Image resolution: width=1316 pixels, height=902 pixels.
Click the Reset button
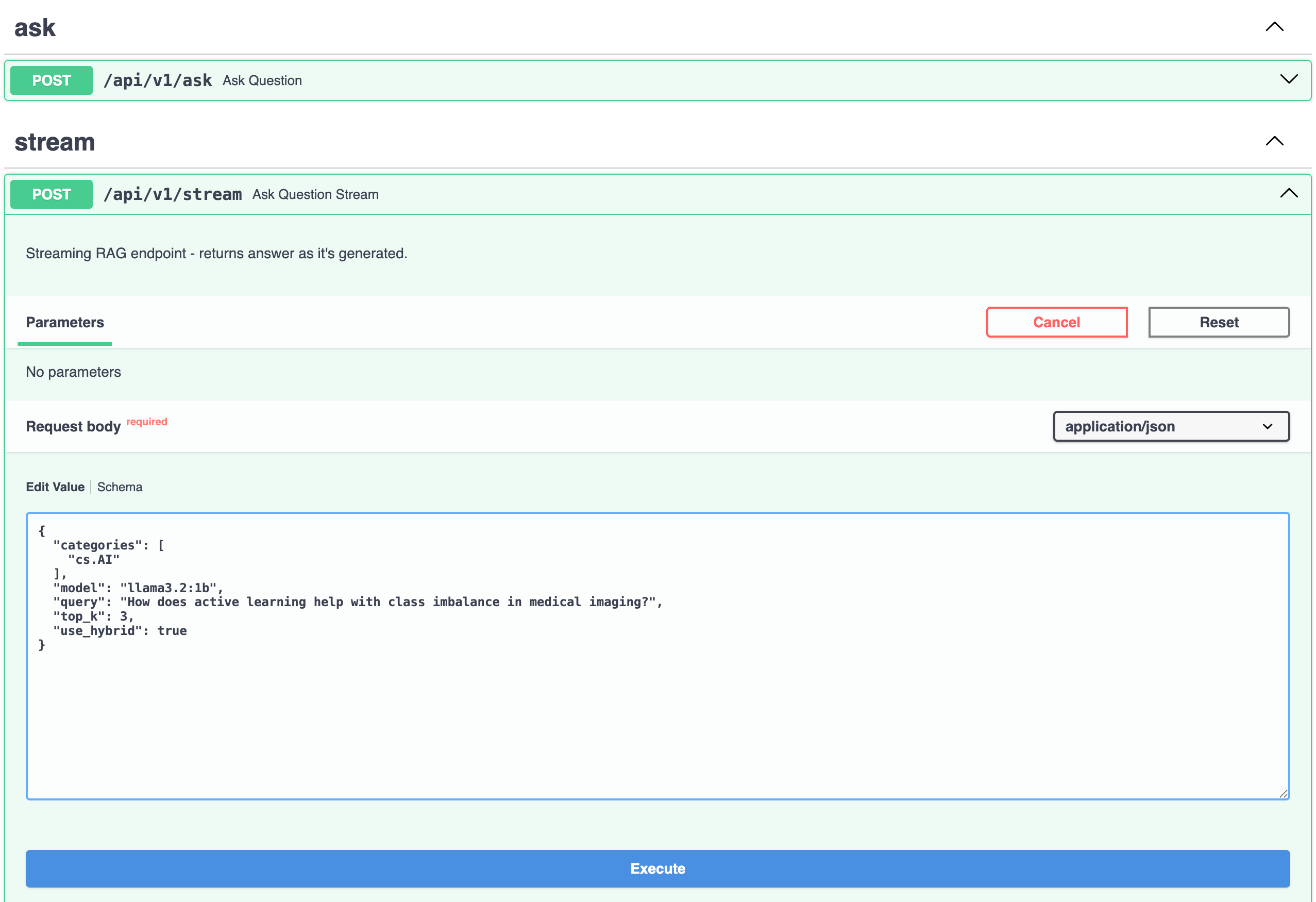click(x=1219, y=322)
